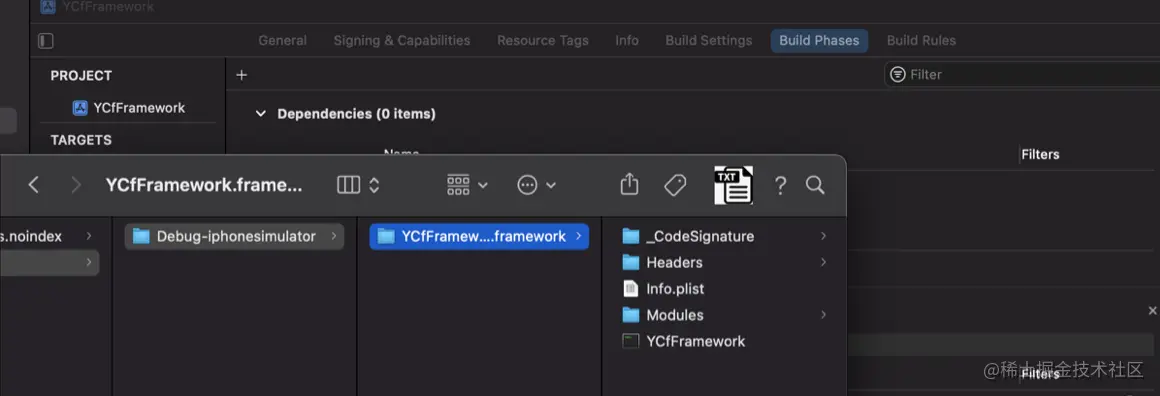Viewport: 1160px width, 396px height.
Task: Click the Finder forward arrow
Action: 75,185
